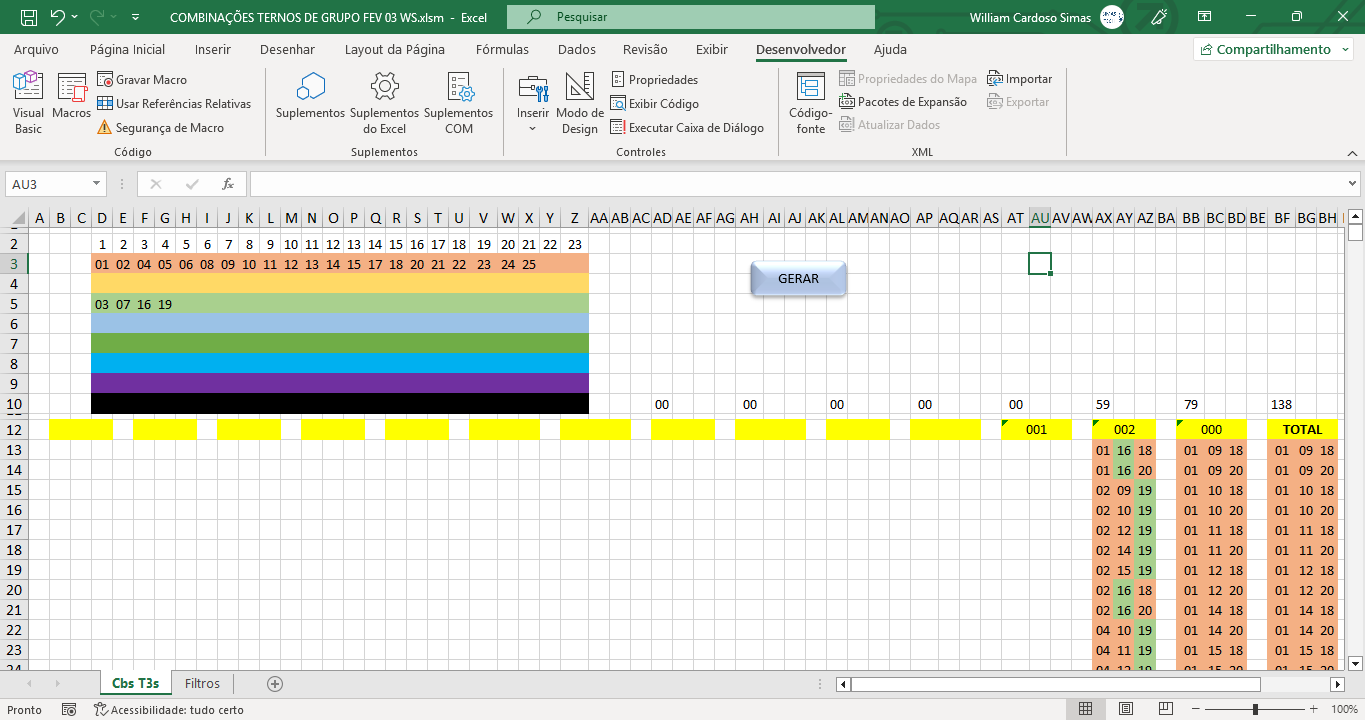Click the Pesquisar search box
The width and height of the screenshot is (1365, 720).
click(690, 17)
